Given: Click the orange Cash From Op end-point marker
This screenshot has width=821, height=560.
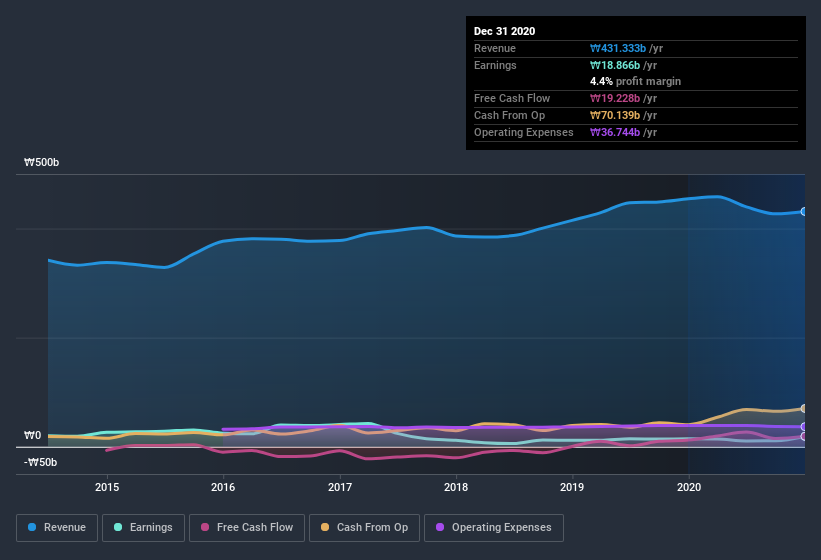Looking at the screenshot, I should (x=804, y=408).
